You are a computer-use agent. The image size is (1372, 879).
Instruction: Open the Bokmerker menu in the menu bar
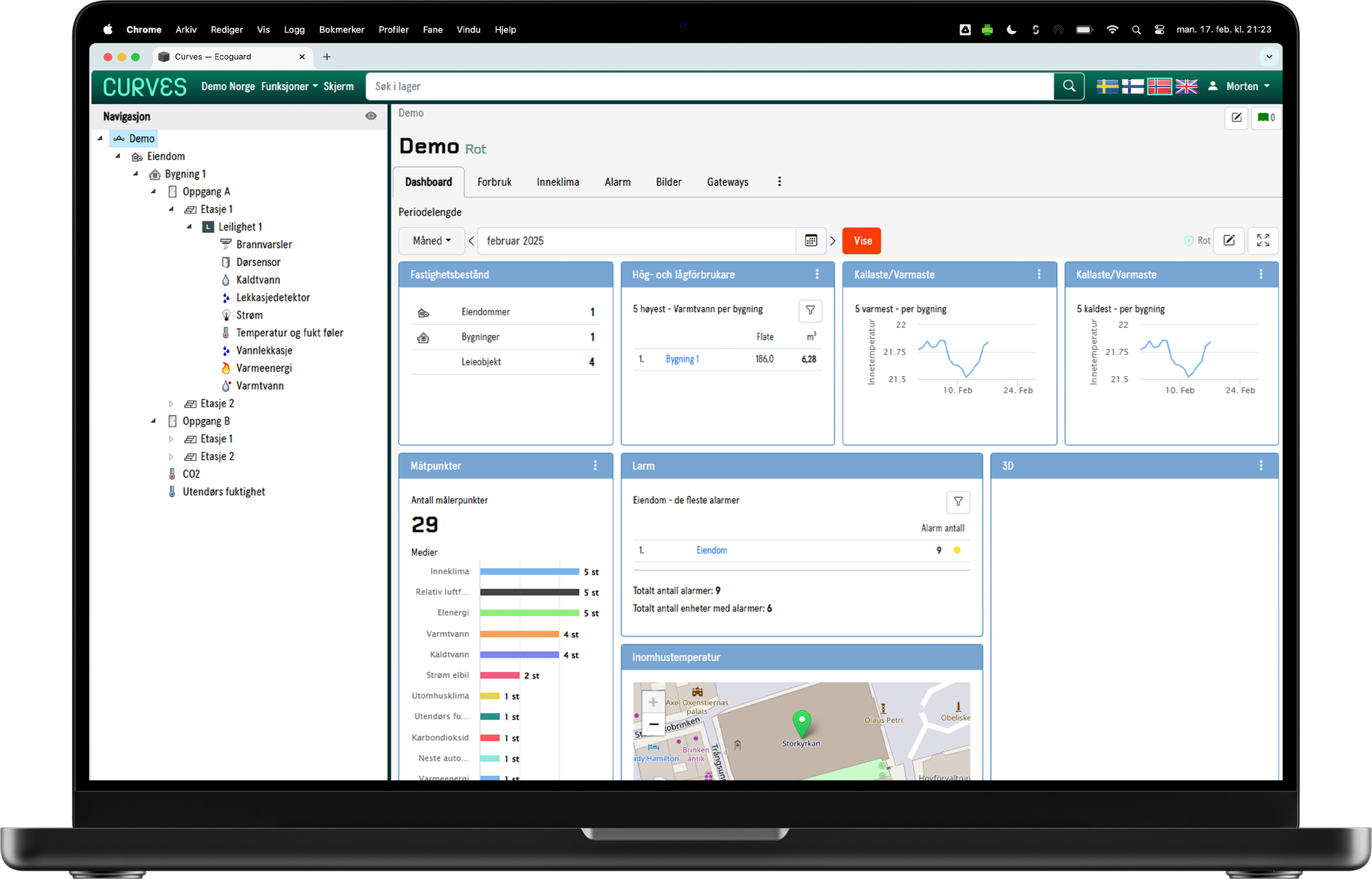pyautogui.click(x=341, y=29)
